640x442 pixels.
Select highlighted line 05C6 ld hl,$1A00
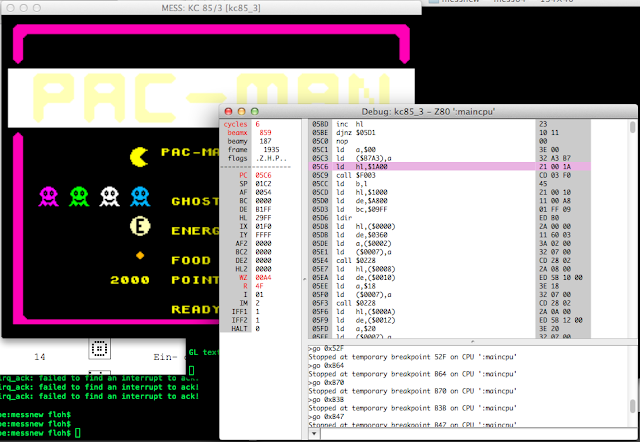(450, 167)
